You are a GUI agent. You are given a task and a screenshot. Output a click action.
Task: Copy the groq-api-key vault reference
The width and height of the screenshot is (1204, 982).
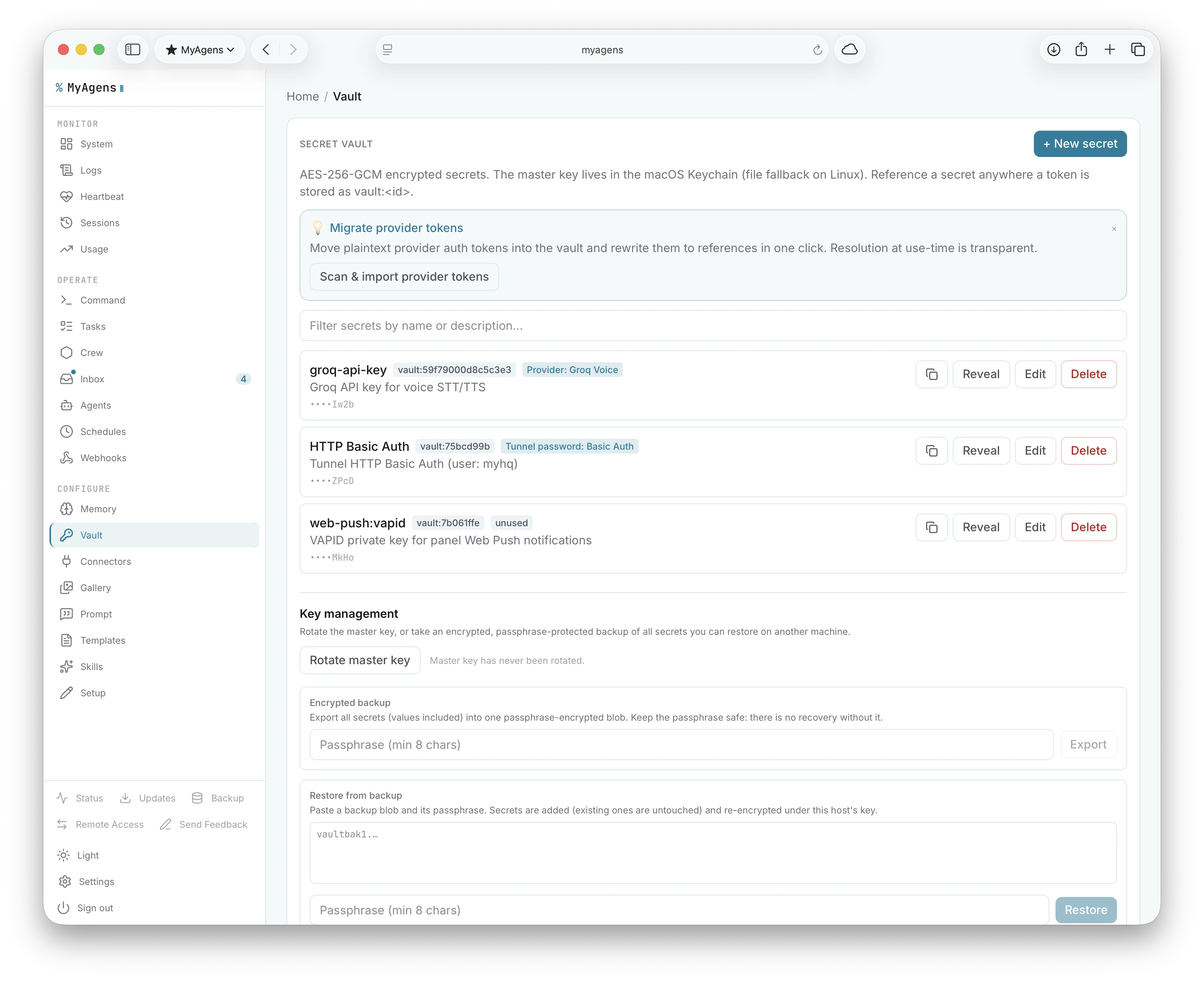[x=931, y=375]
